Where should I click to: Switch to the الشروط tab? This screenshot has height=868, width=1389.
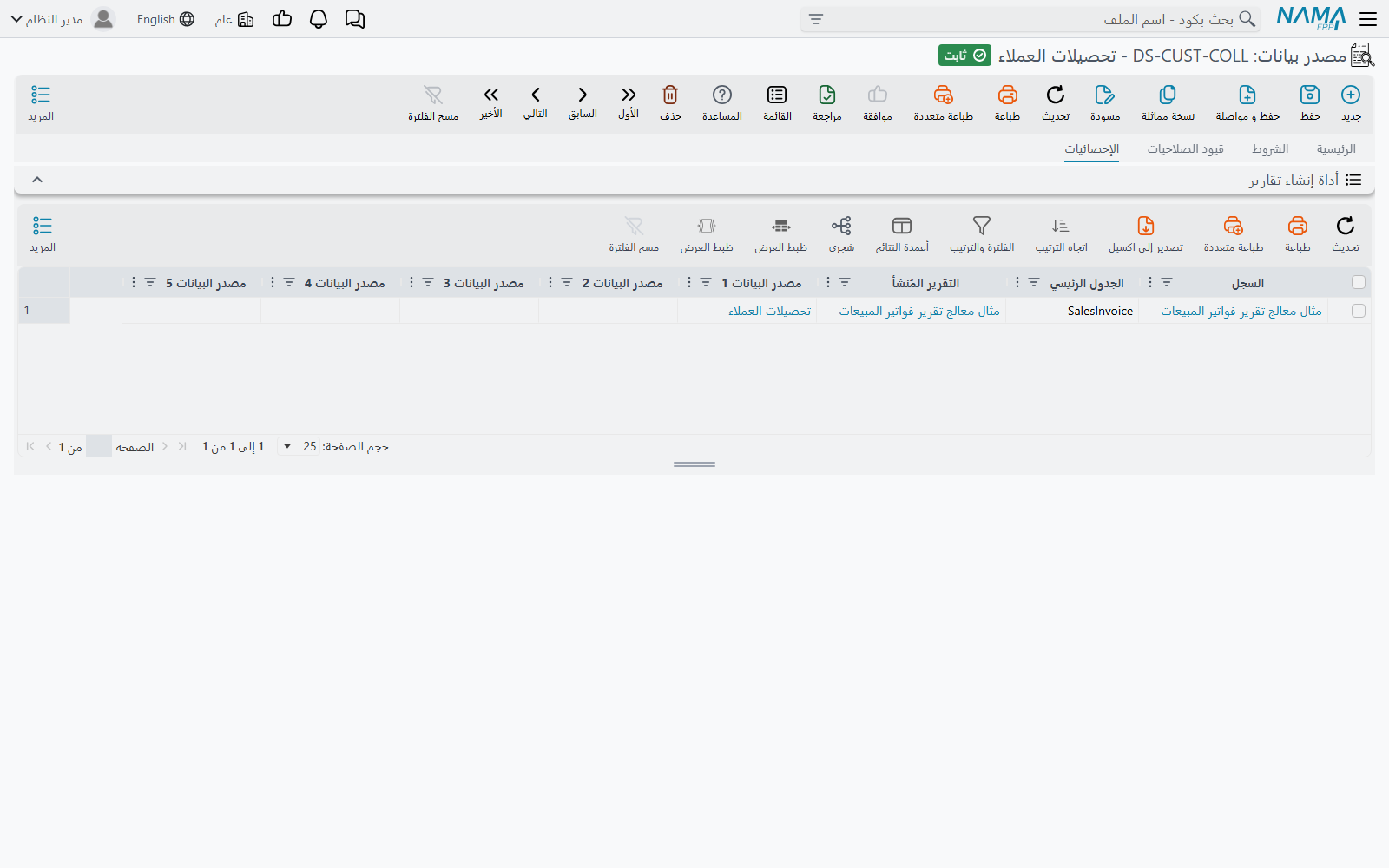(x=1270, y=149)
